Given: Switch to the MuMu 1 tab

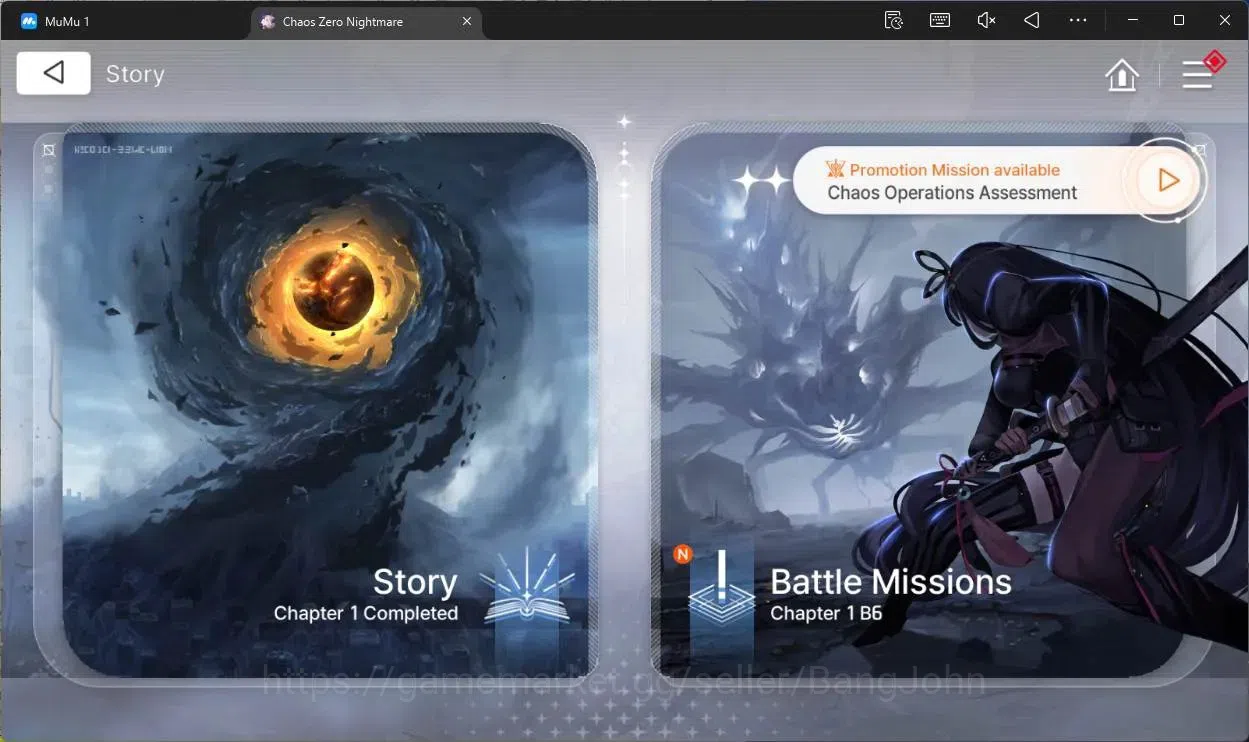Looking at the screenshot, I should pyautogui.click(x=55, y=21).
